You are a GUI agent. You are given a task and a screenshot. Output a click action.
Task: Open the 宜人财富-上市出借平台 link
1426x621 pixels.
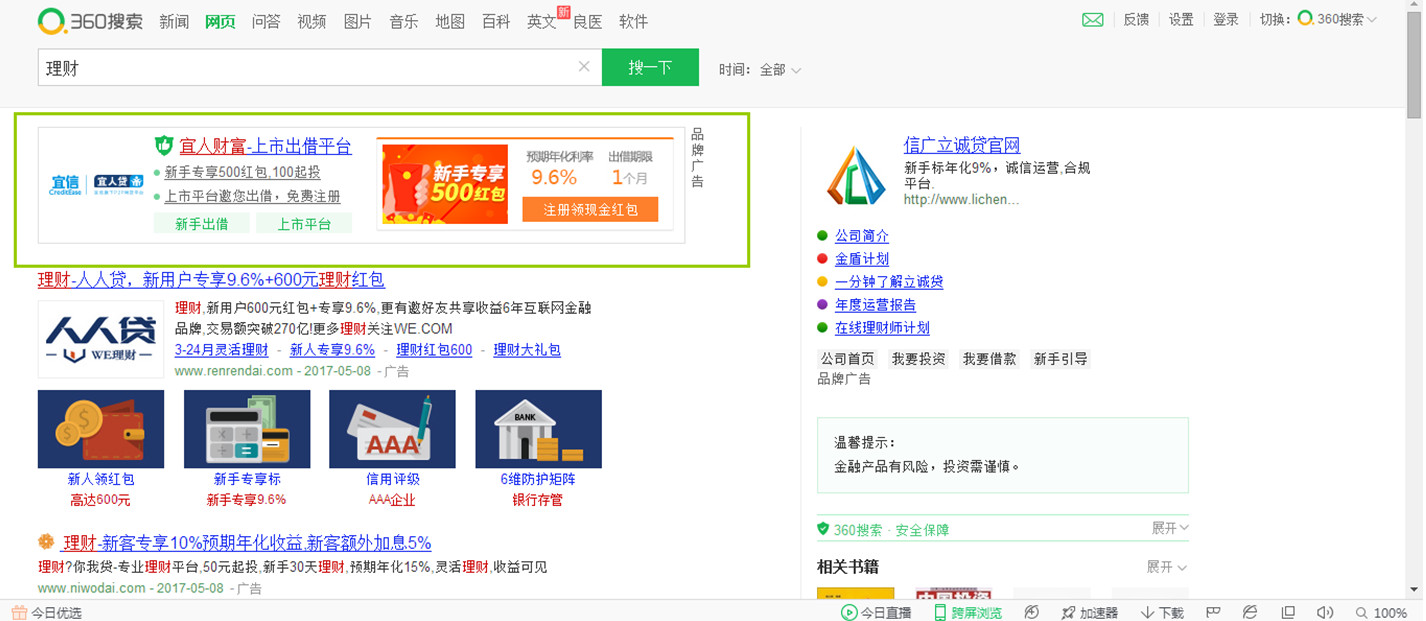265,146
